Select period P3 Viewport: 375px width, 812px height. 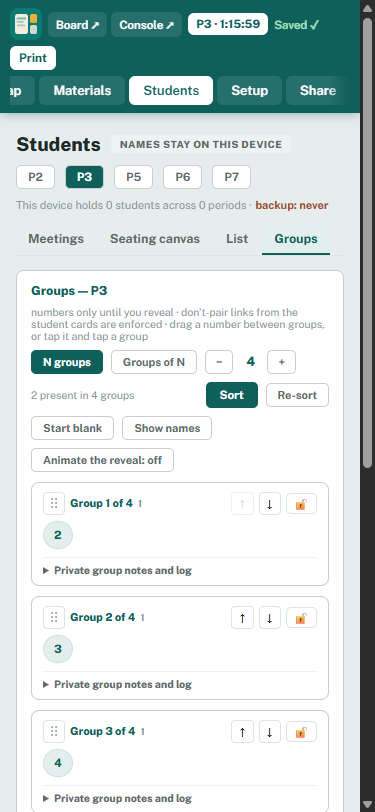[84, 177]
